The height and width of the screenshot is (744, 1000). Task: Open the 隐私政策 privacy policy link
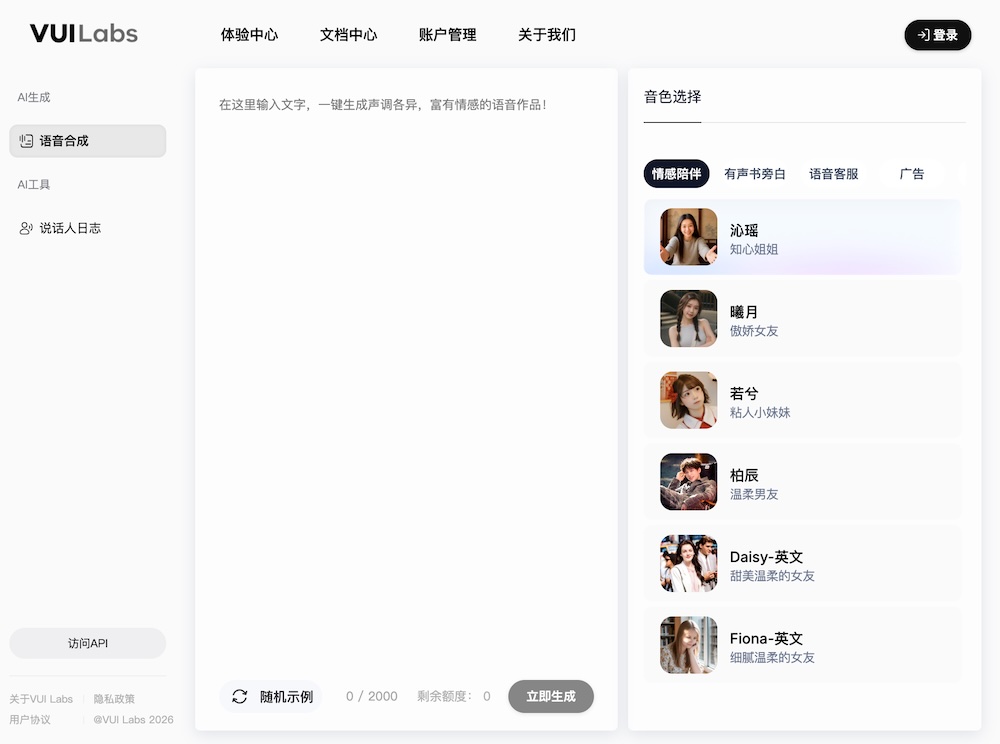(115, 698)
